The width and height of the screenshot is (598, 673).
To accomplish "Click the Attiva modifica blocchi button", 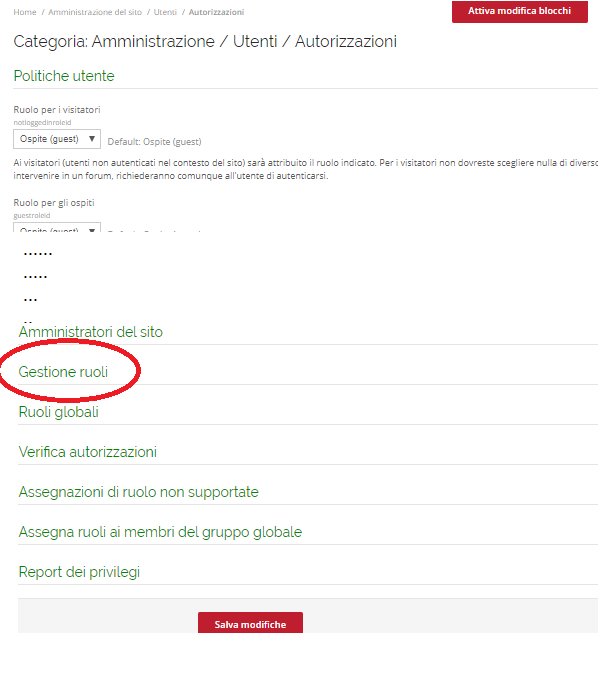I will pos(519,12).
